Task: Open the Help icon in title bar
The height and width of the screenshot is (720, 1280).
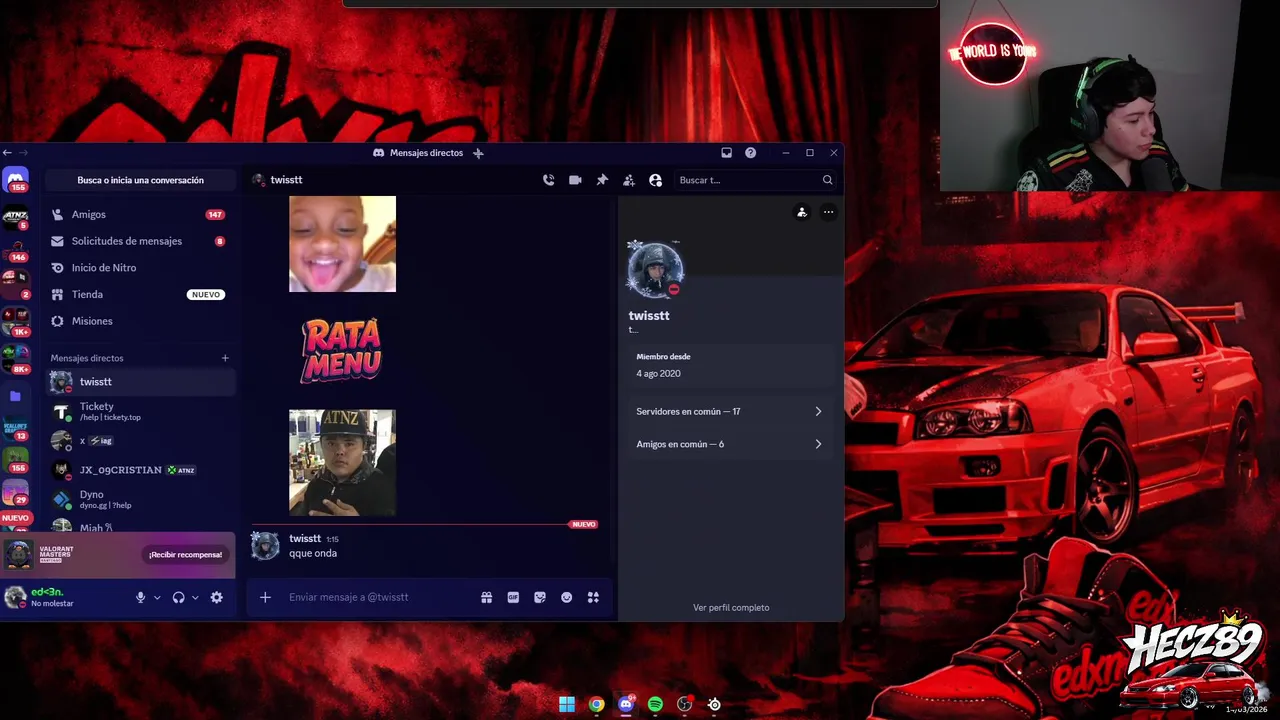Action: point(750,153)
